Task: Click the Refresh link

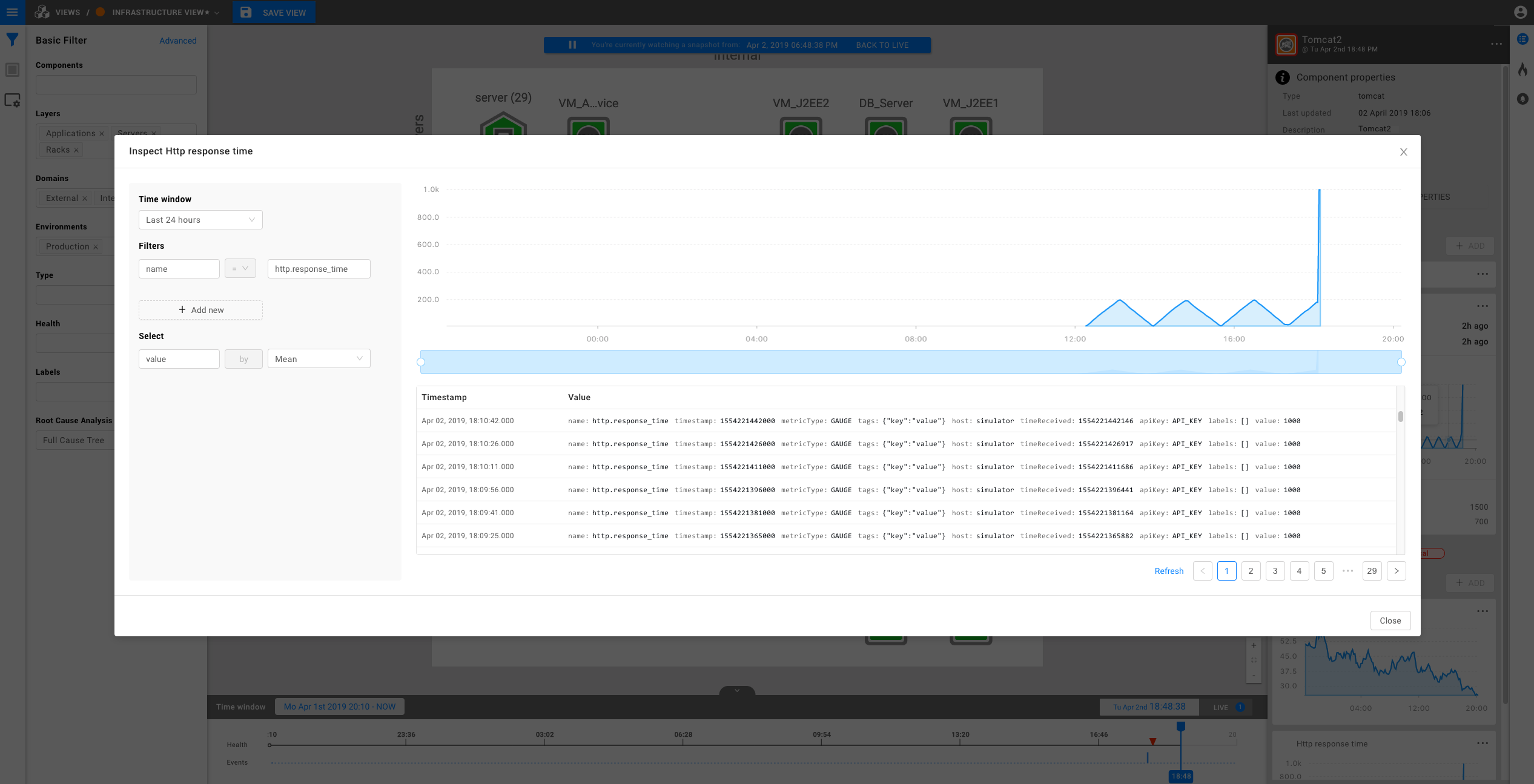Action: [1169, 571]
